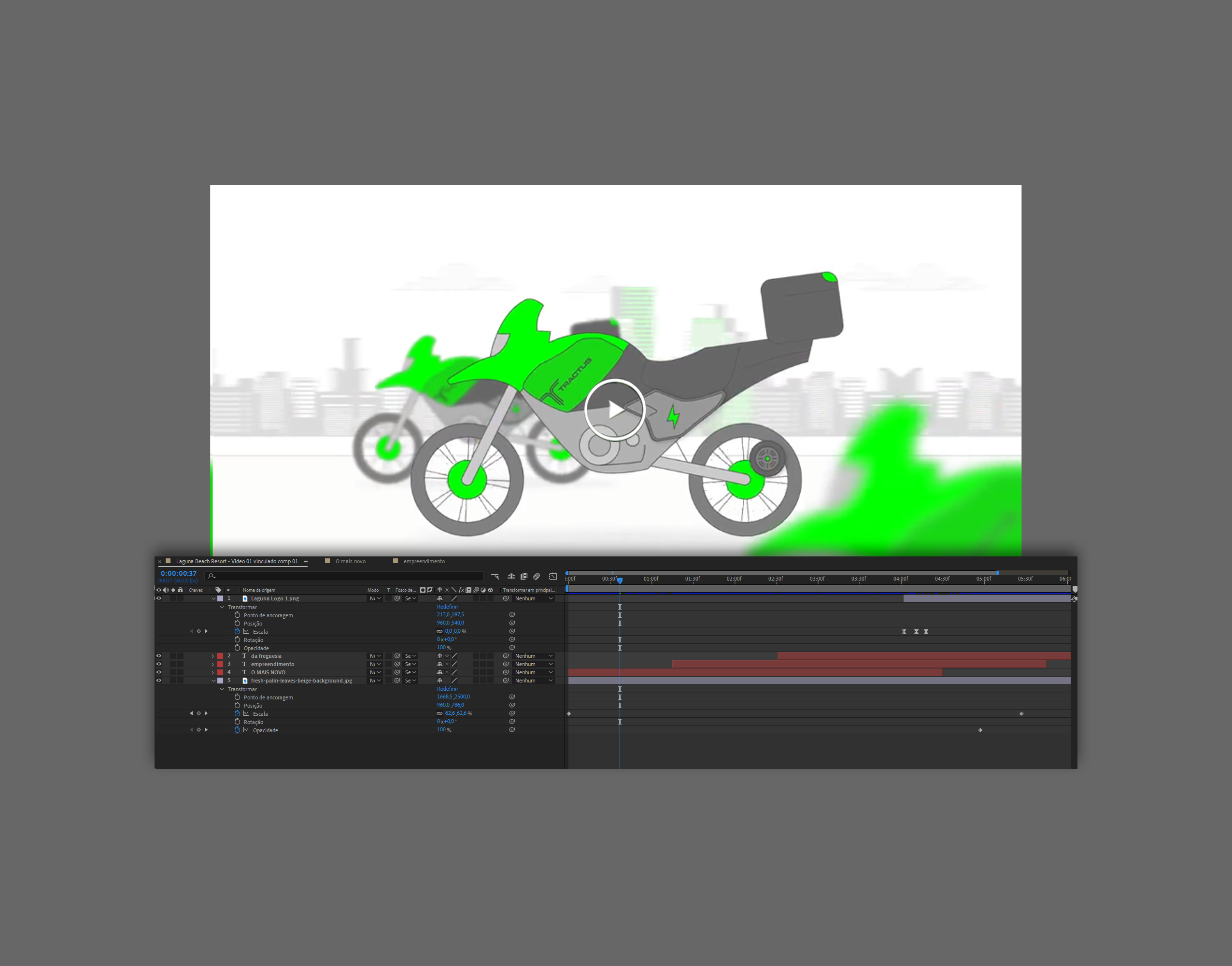Hide the 'da freguesia' text layer
Viewport: 1232px width, 966px height.
(159, 656)
